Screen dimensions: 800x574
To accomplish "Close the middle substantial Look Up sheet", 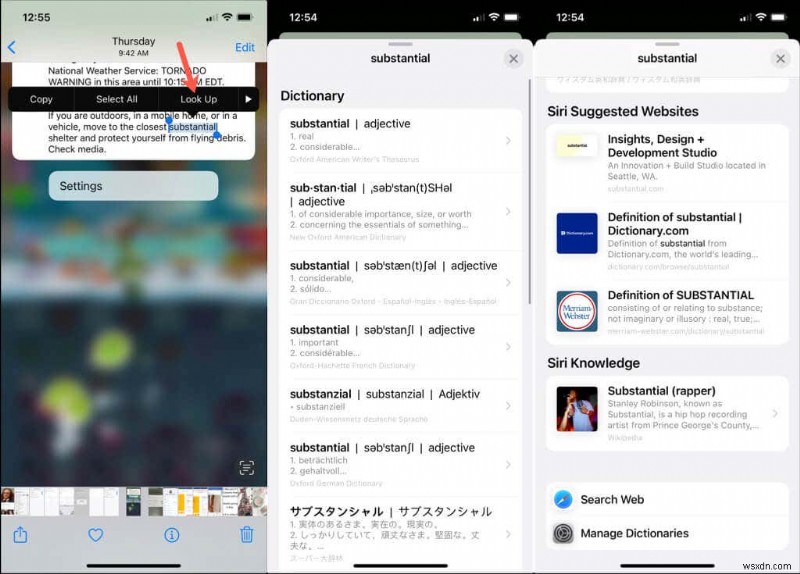I will tap(513, 59).
